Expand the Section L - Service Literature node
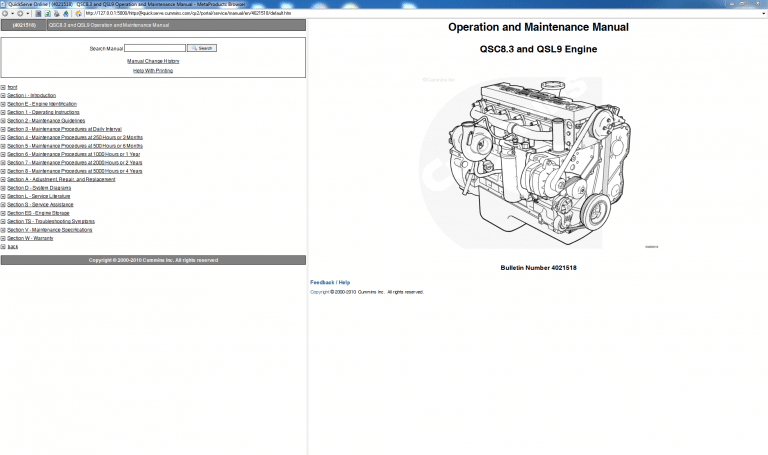768x455 pixels. [x=3, y=196]
